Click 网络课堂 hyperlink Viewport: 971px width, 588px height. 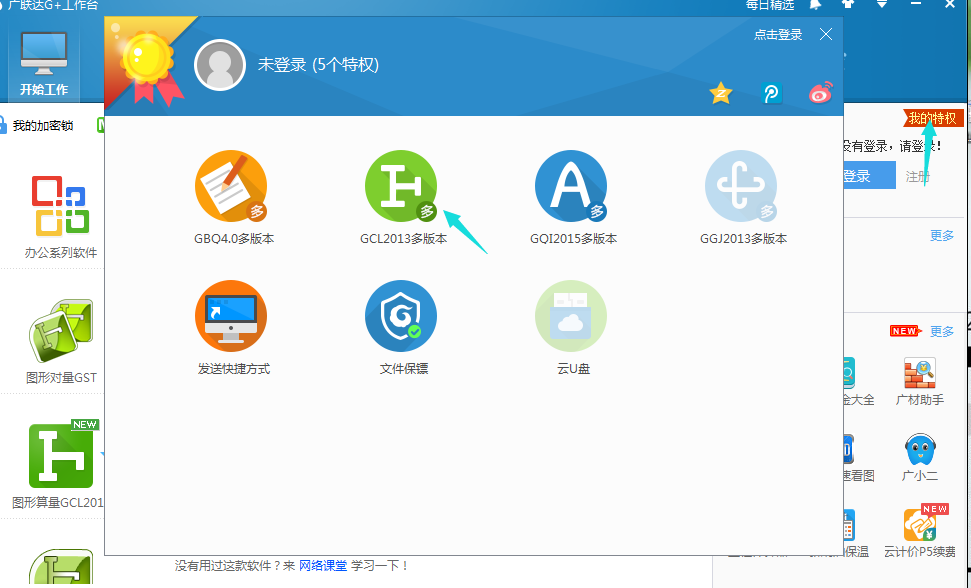tap(323, 565)
